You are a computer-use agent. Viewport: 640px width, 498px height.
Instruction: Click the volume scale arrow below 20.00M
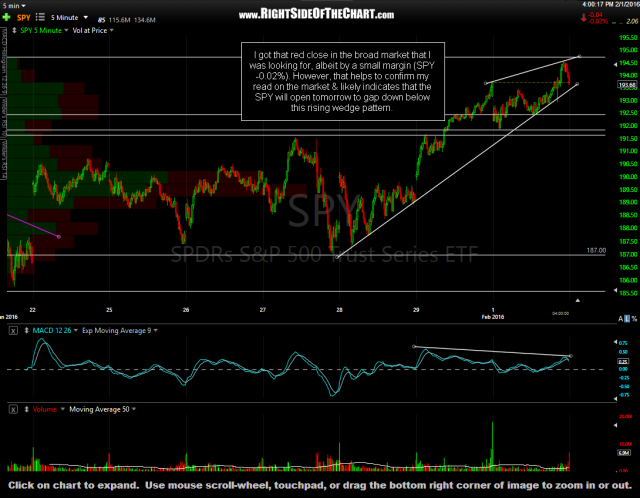point(616,425)
